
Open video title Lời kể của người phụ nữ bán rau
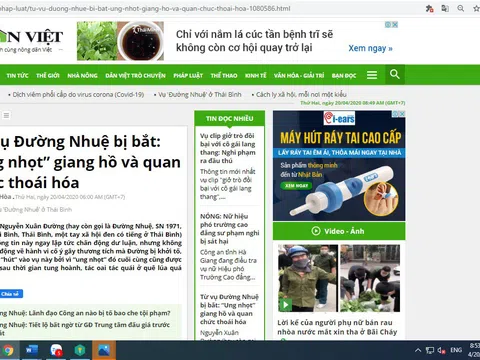click(x=337, y=327)
